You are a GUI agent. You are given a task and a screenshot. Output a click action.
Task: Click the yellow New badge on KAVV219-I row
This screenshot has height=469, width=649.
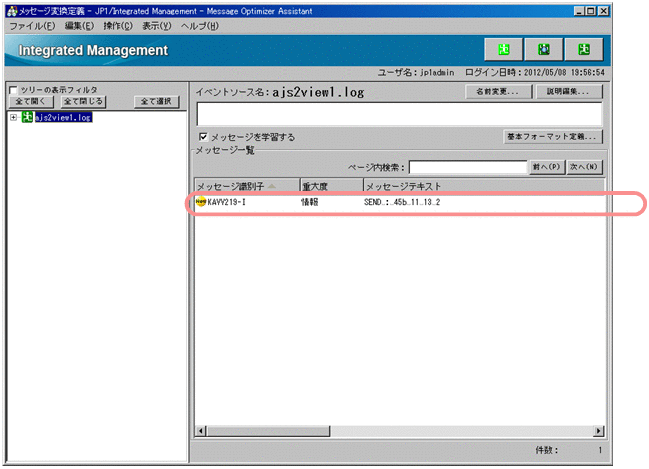point(201,202)
